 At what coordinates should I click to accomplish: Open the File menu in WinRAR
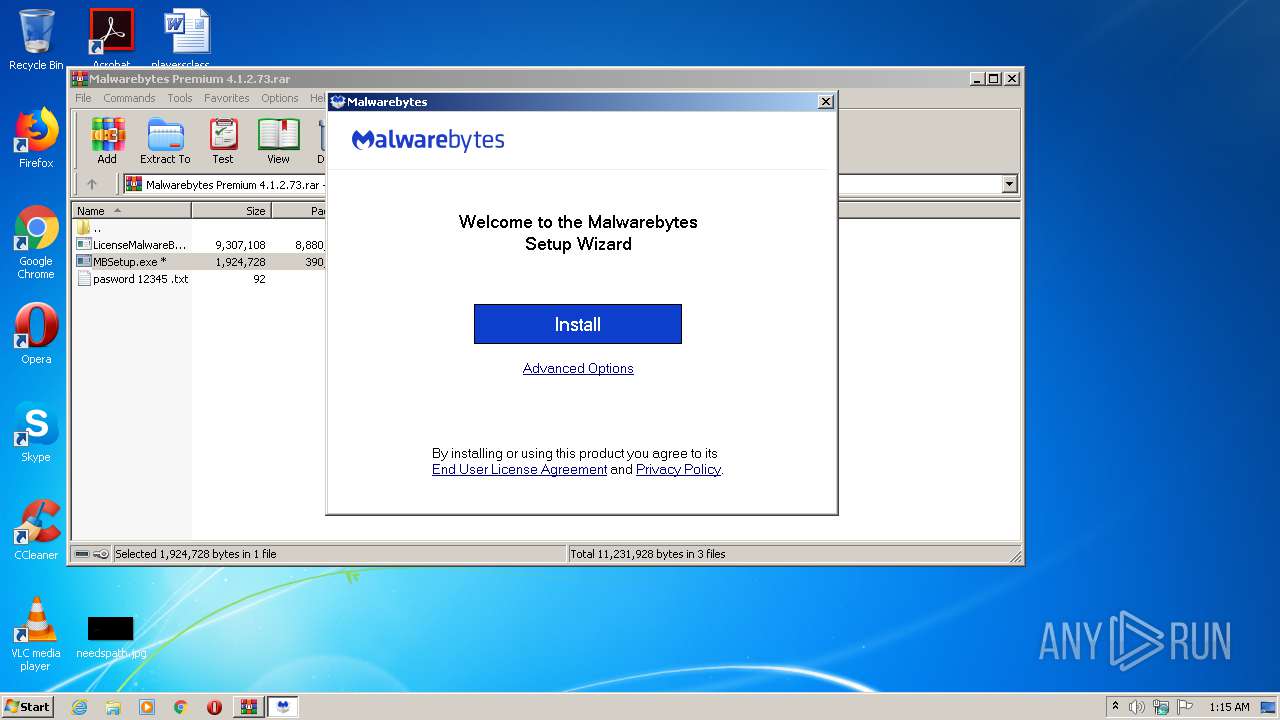pyautogui.click(x=83, y=98)
